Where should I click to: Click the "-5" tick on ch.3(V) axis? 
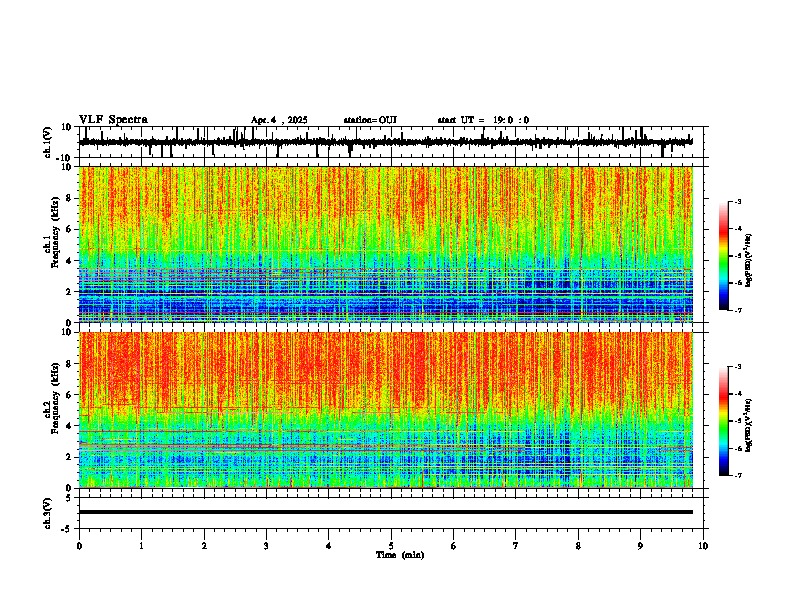pyautogui.click(x=68, y=529)
